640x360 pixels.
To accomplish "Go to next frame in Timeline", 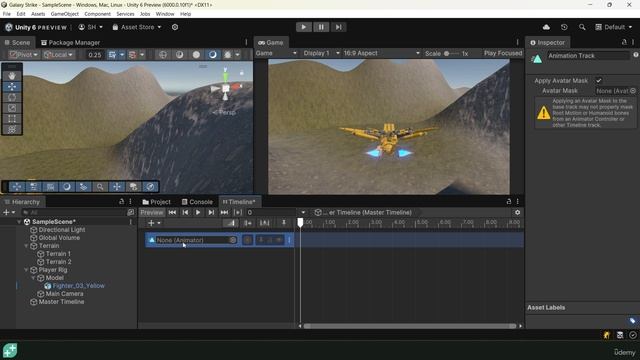I will (x=211, y=212).
